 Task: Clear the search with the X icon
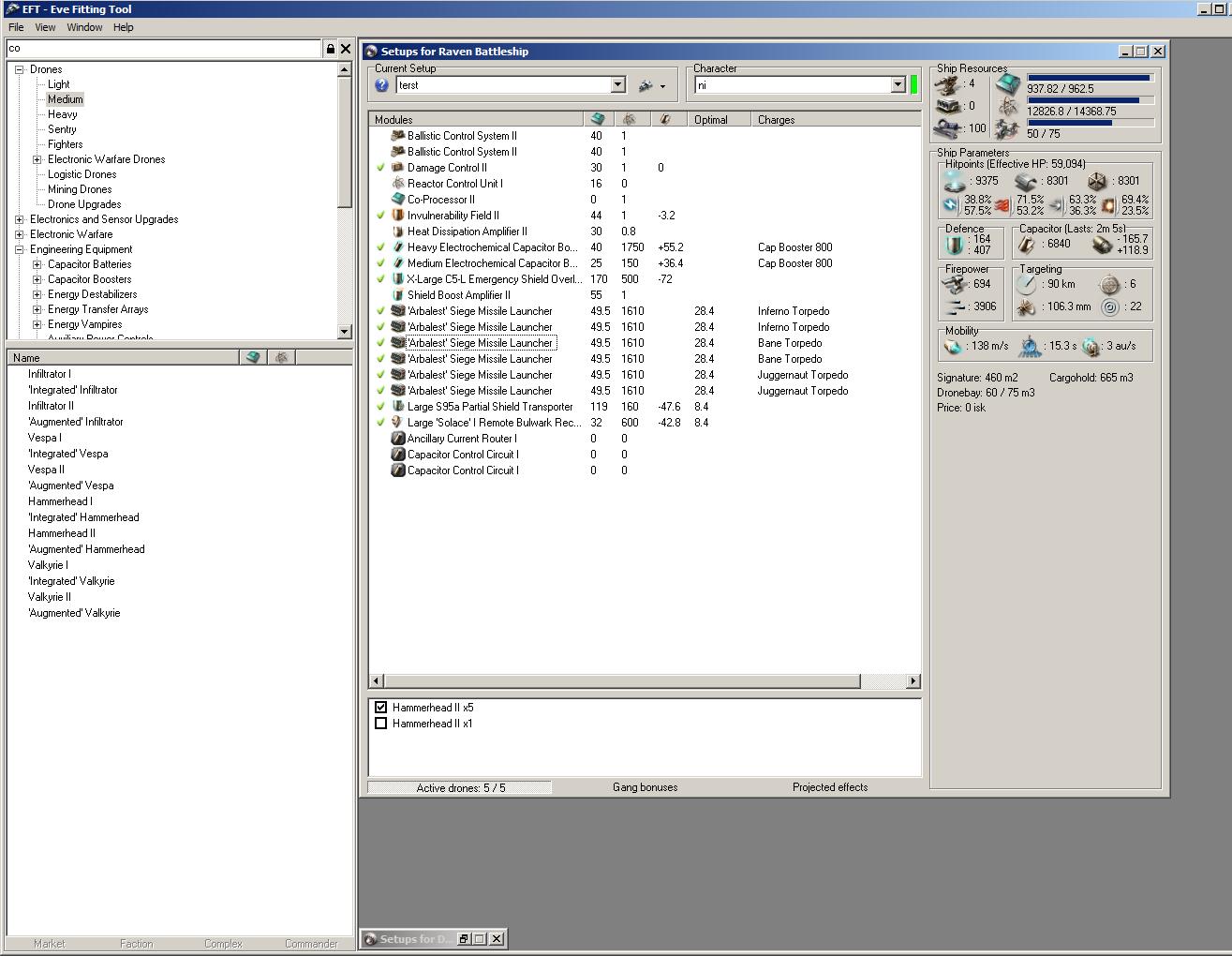click(346, 49)
